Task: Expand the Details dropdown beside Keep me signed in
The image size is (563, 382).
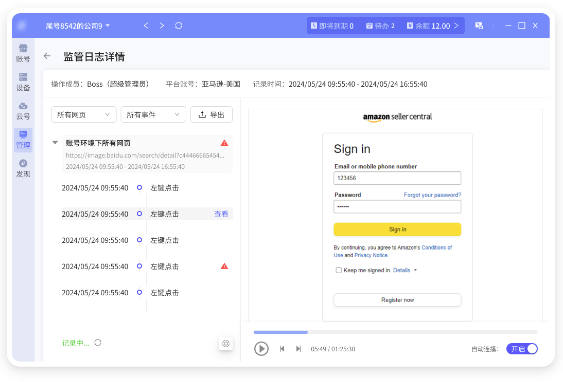Action: pyautogui.click(x=405, y=270)
